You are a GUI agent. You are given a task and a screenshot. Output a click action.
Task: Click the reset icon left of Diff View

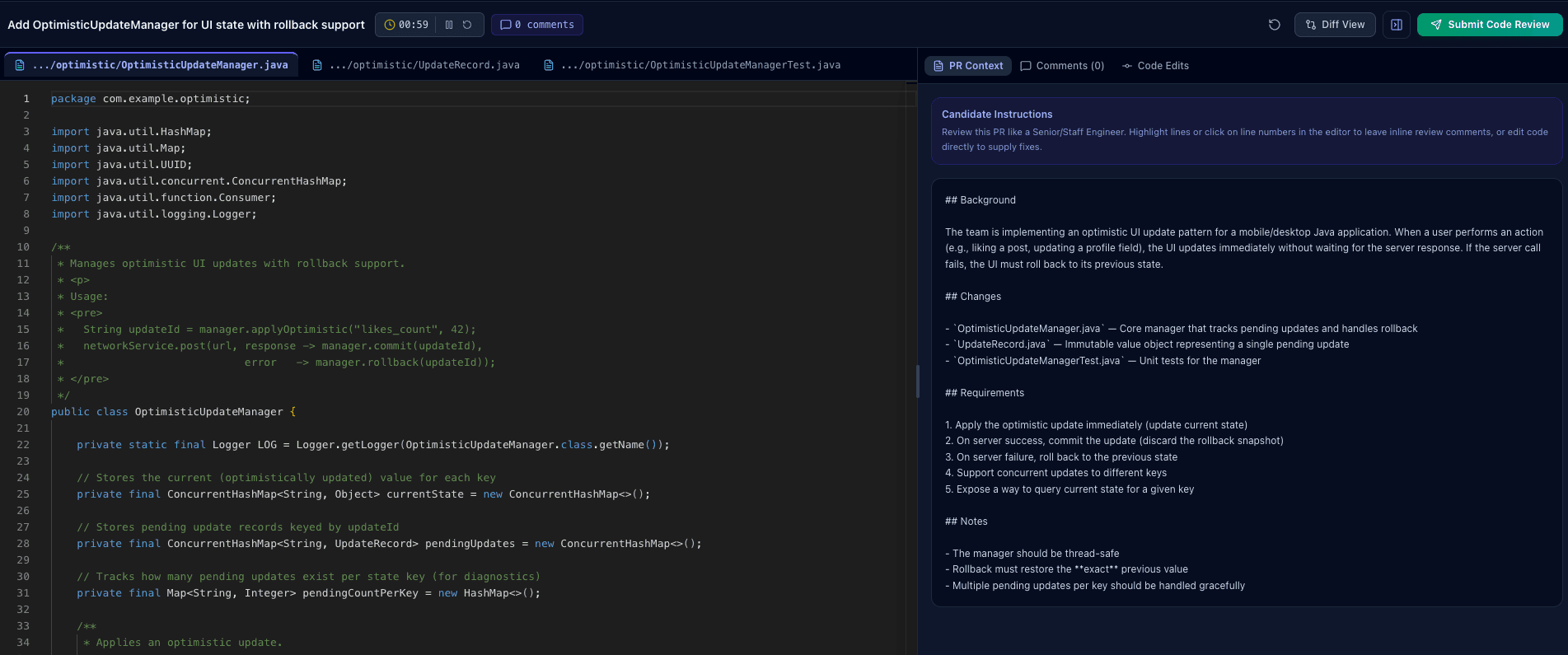click(1274, 25)
